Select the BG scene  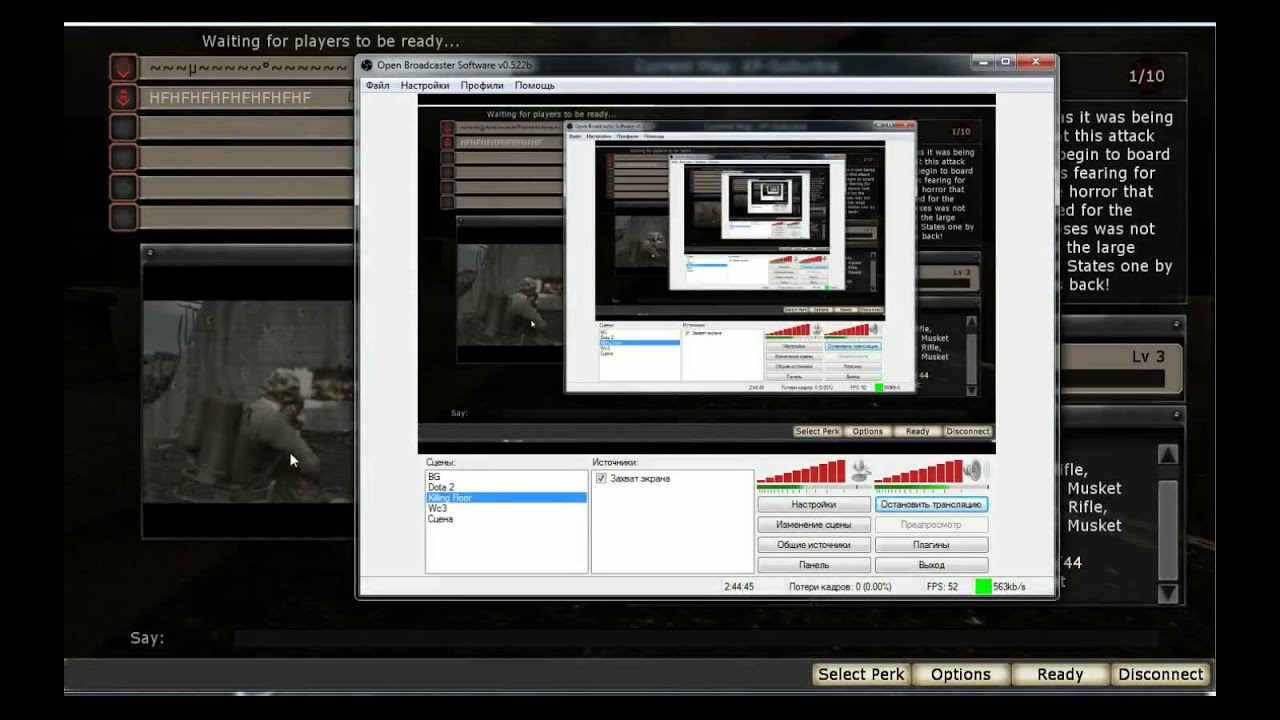coord(506,477)
